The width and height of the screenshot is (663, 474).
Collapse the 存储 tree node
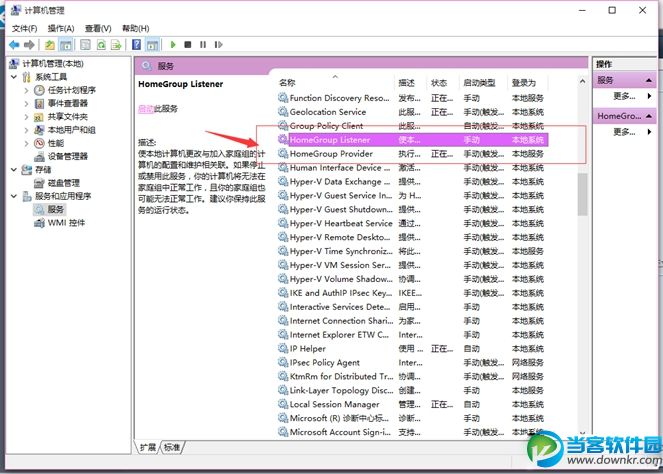tap(14, 170)
